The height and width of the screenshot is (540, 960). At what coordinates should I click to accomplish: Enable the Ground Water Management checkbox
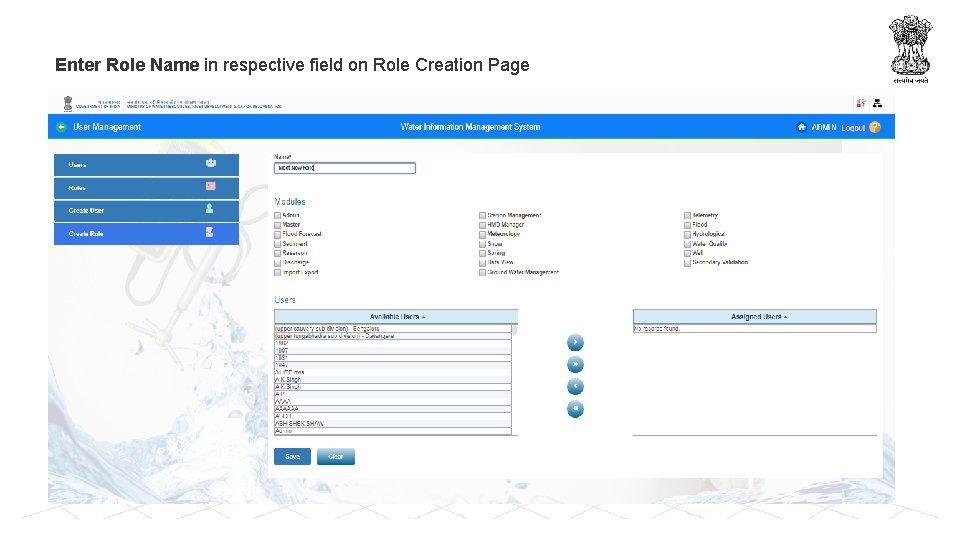482,272
